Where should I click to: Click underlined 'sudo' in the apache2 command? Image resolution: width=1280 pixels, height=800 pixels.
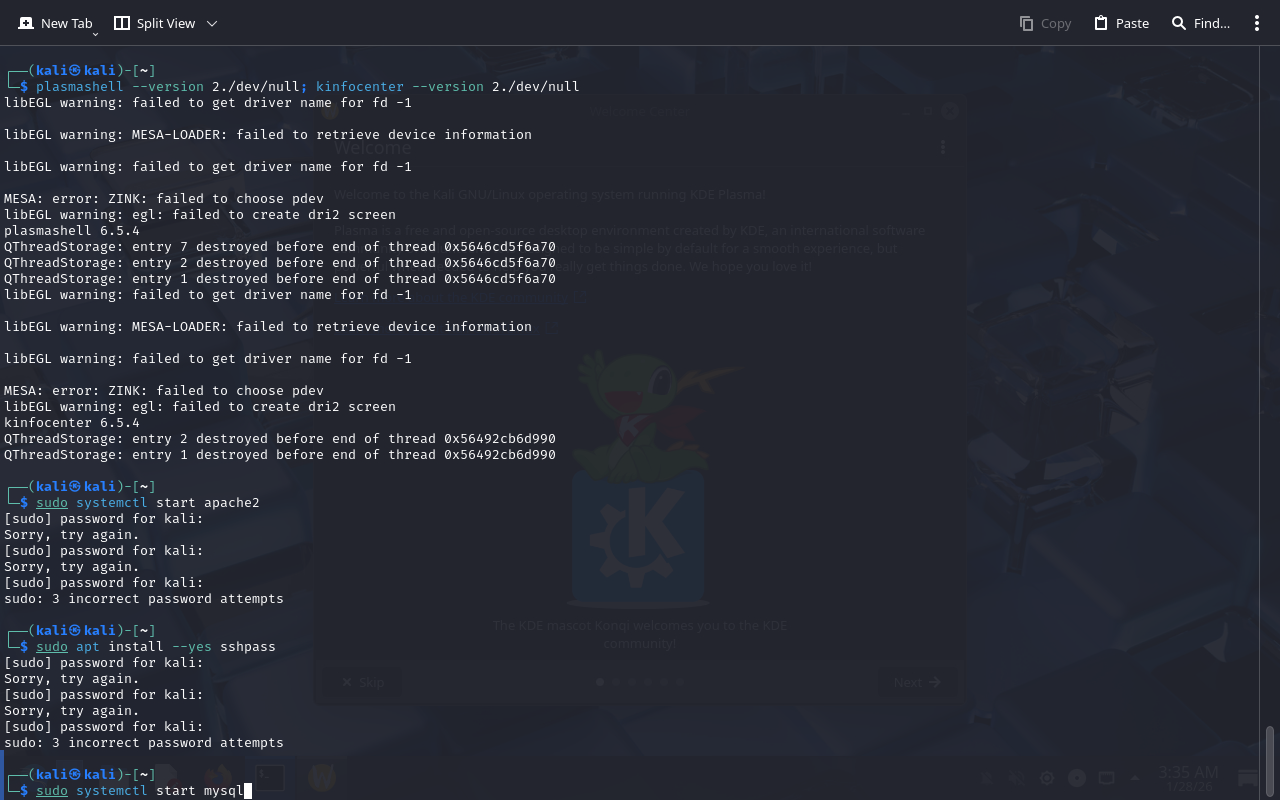(52, 503)
